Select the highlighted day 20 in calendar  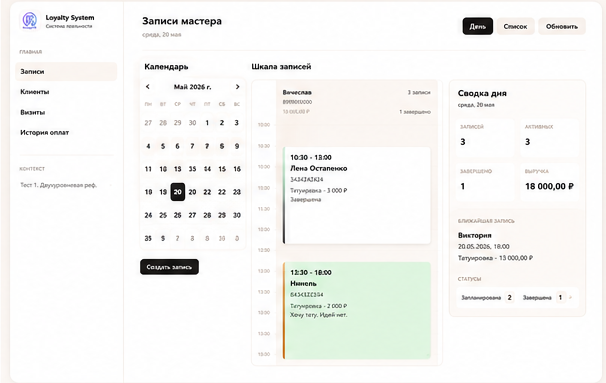click(177, 192)
